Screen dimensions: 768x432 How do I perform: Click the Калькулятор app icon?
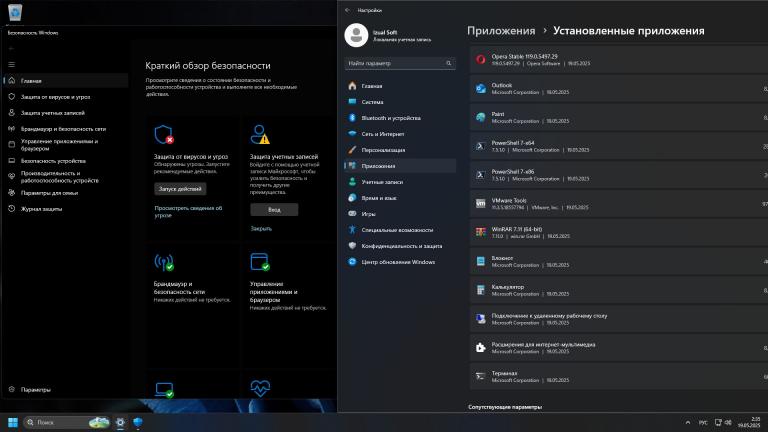[480, 290]
